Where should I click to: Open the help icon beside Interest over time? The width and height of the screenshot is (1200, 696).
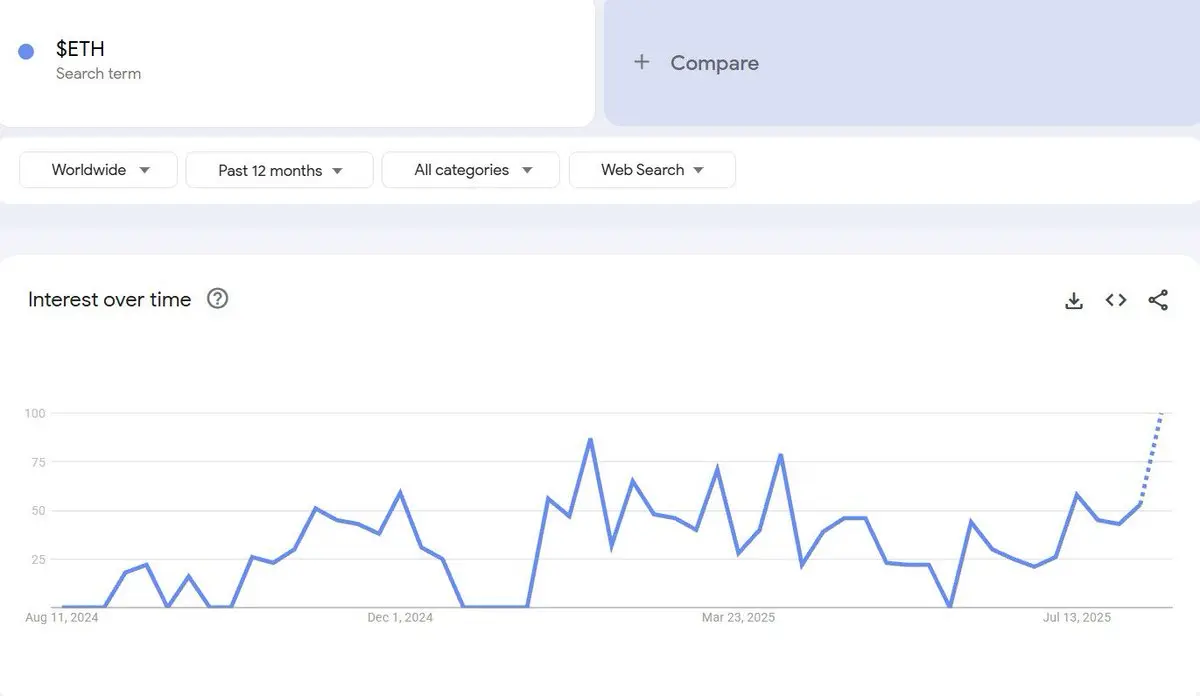pos(217,298)
